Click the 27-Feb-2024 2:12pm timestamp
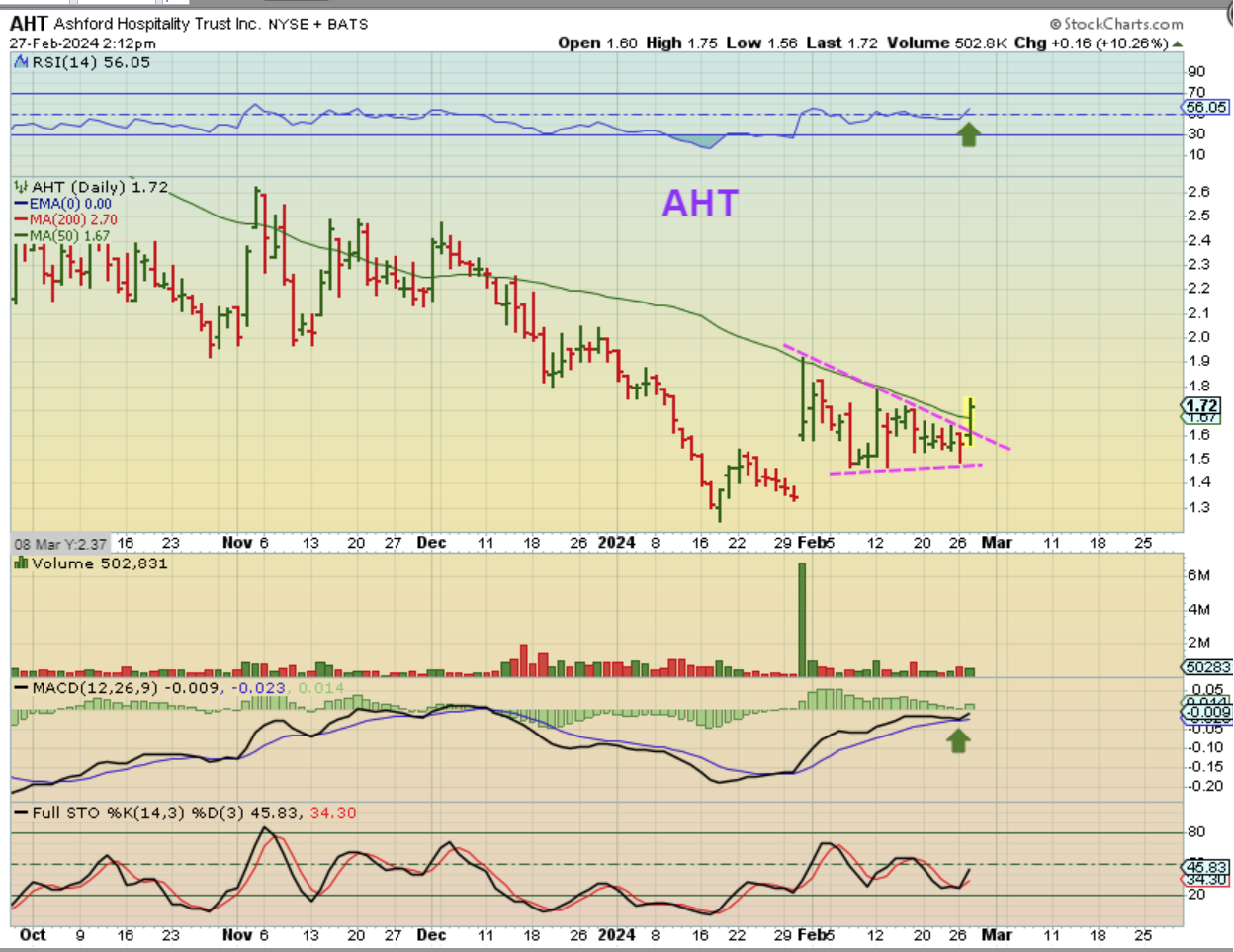Image resolution: width=1234 pixels, height=952 pixels. tap(83, 43)
